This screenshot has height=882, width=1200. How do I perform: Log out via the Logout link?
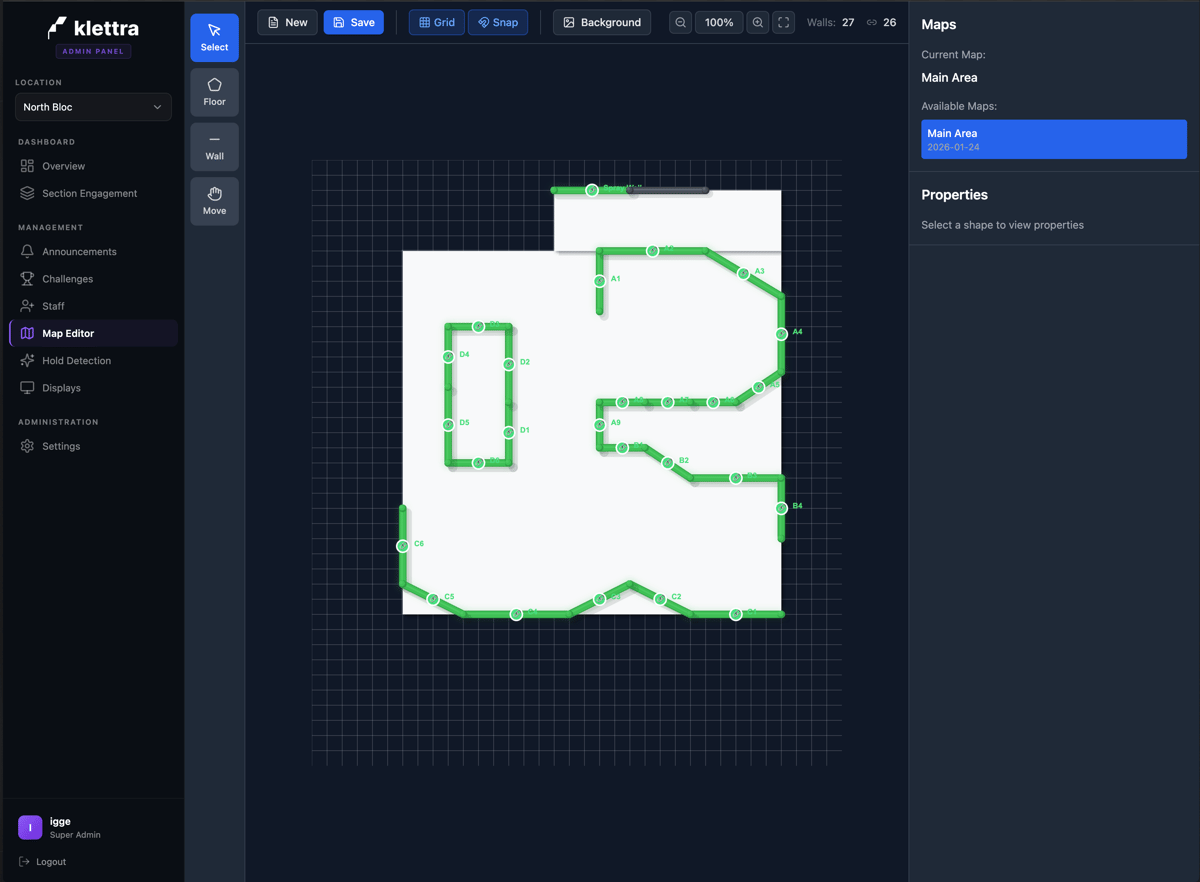43,861
